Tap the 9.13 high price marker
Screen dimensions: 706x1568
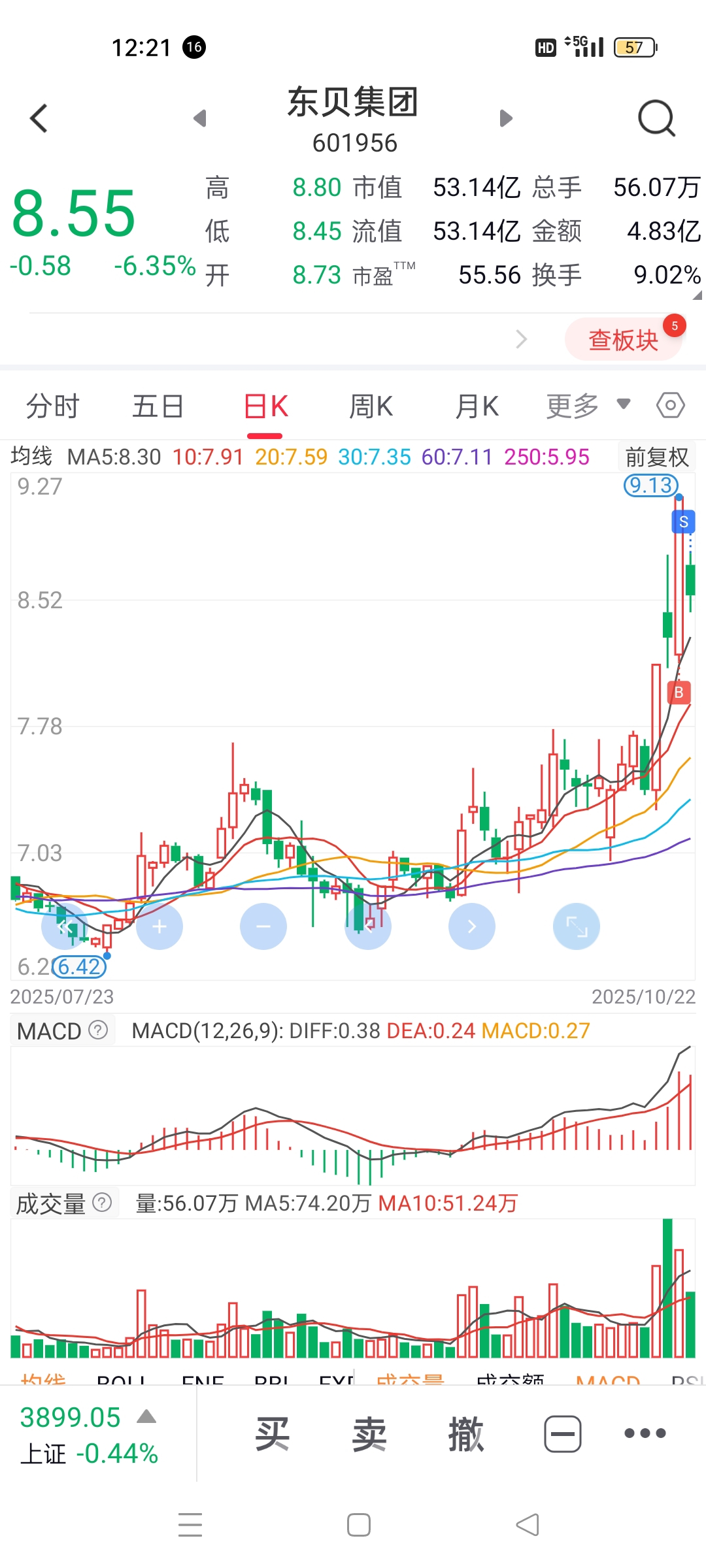[x=651, y=485]
